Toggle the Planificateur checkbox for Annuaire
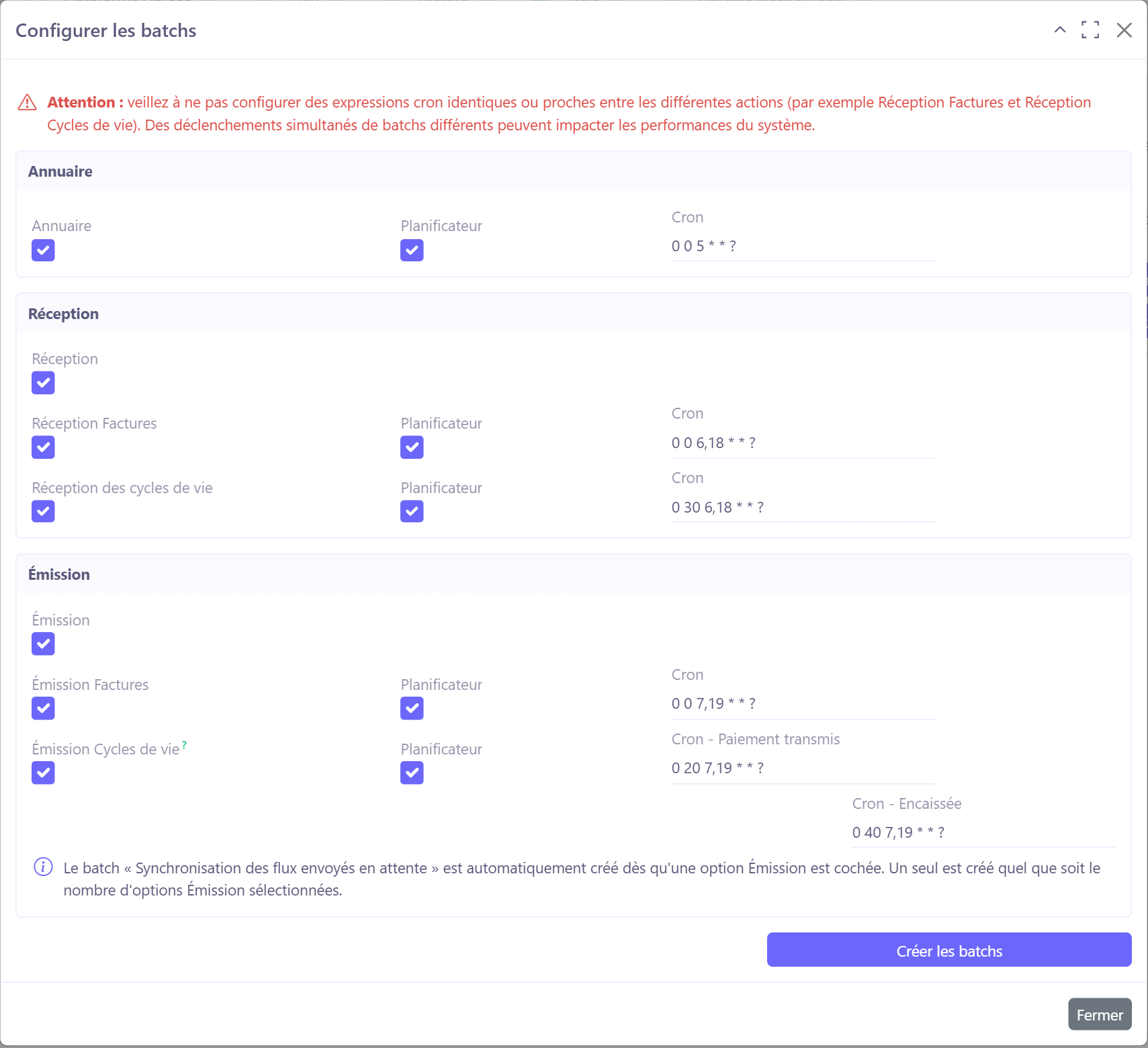 point(412,250)
